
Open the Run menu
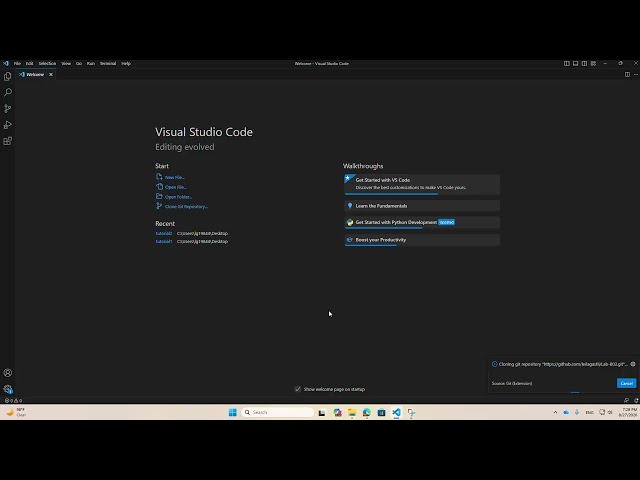coord(91,64)
